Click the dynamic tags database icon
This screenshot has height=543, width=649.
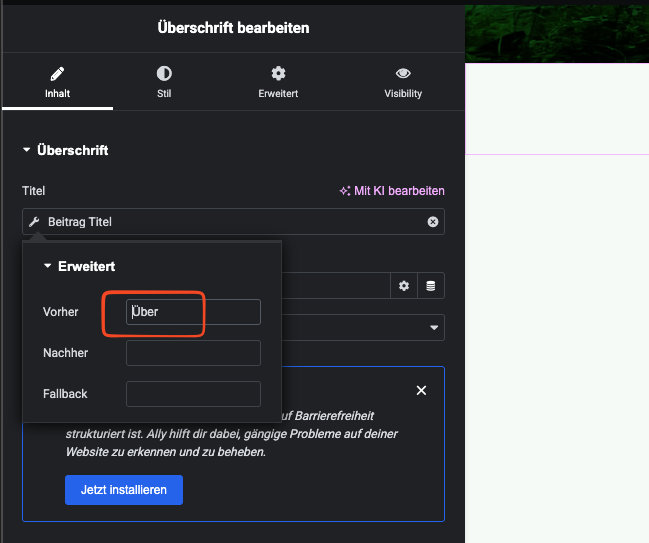(x=431, y=286)
